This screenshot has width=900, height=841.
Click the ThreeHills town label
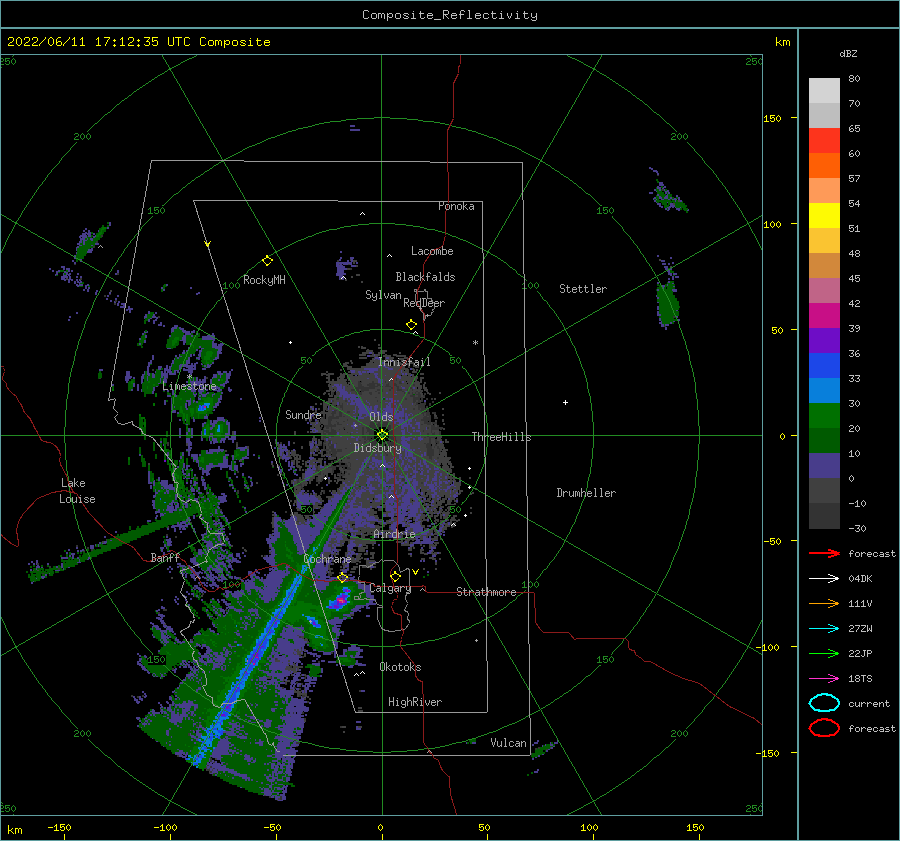(502, 437)
